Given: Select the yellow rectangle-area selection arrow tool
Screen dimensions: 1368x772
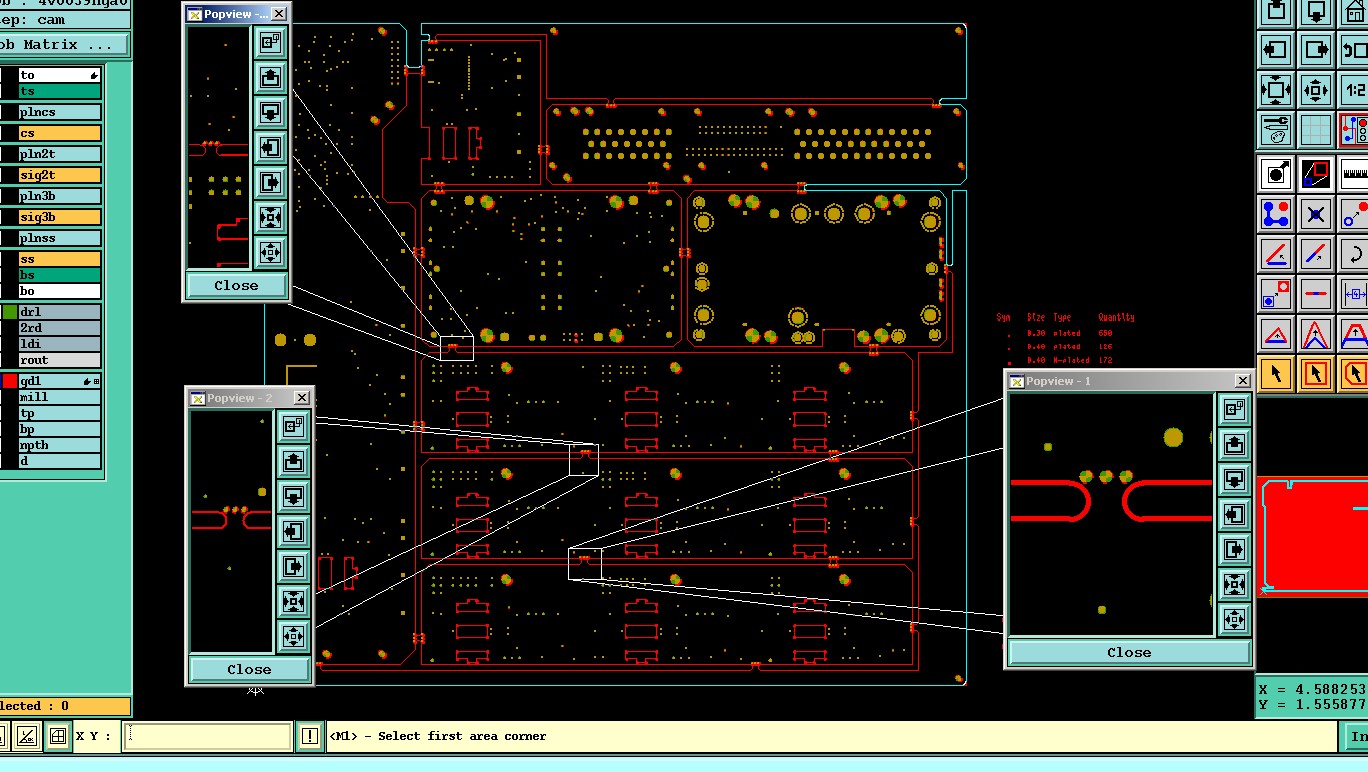Looking at the screenshot, I should pyautogui.click(x=1315, y=374).
